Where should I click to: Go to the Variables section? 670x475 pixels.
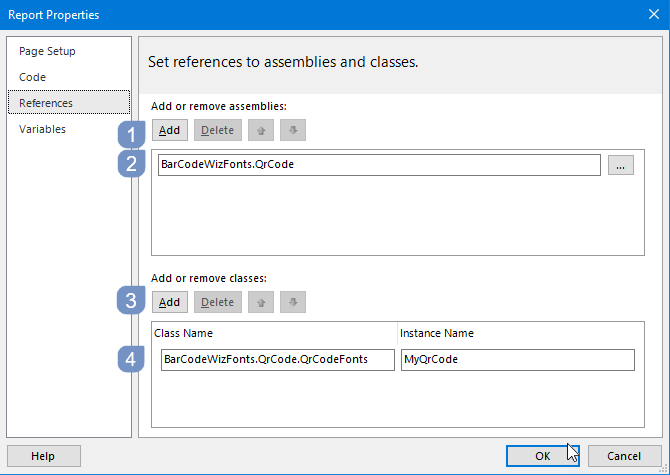coord(42,129)
